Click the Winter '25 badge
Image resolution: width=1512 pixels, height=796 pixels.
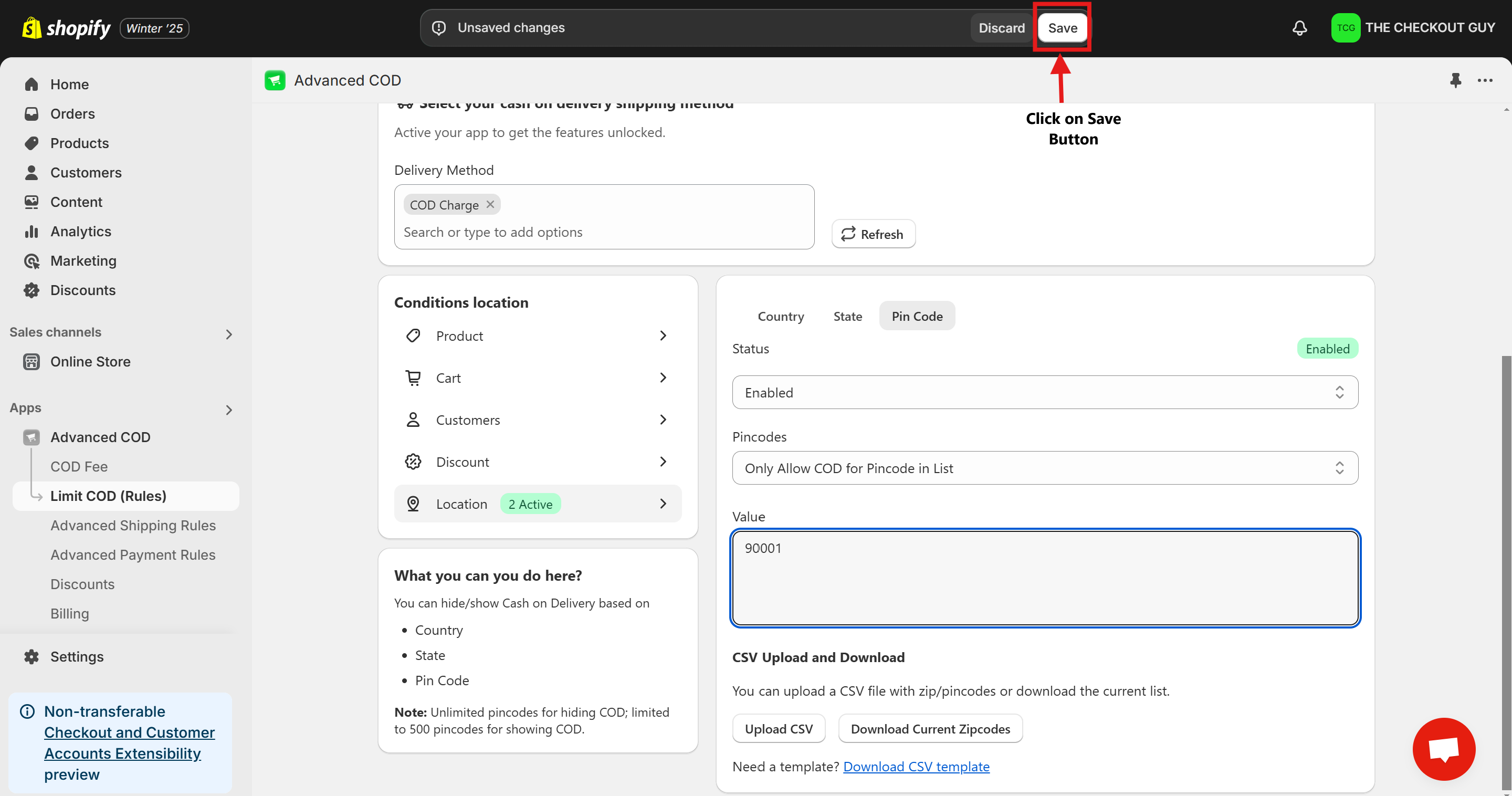click(x=154, y=28)
